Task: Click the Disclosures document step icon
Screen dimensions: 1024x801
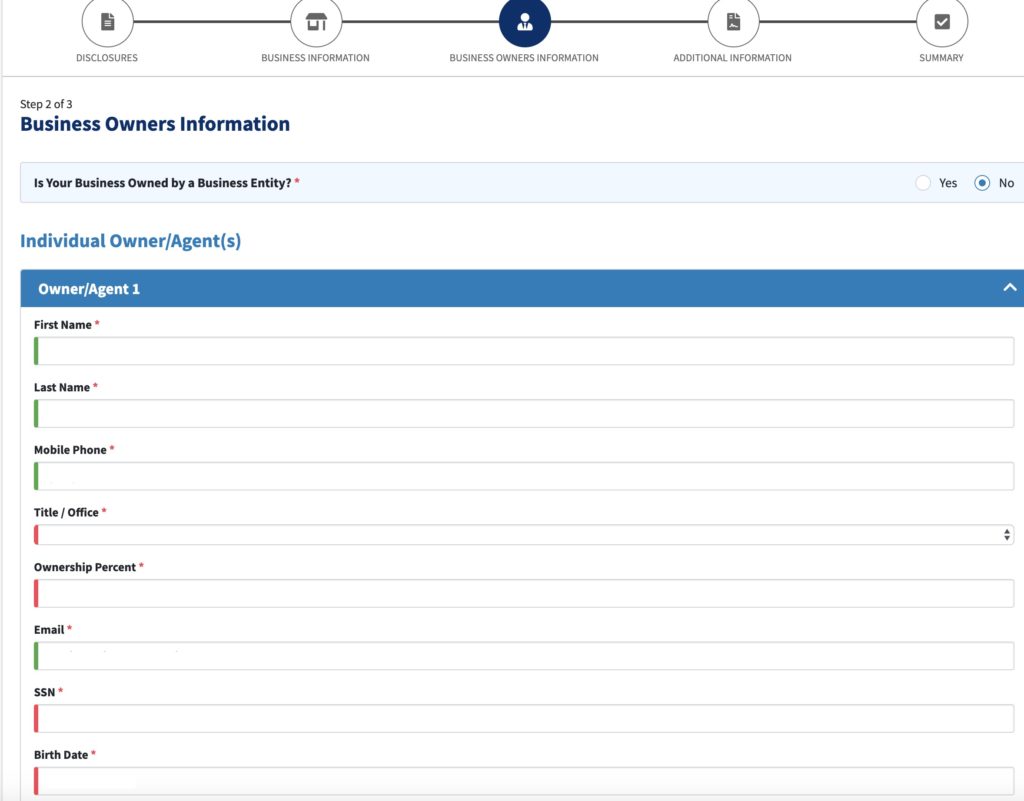Action: pos(107,21)
